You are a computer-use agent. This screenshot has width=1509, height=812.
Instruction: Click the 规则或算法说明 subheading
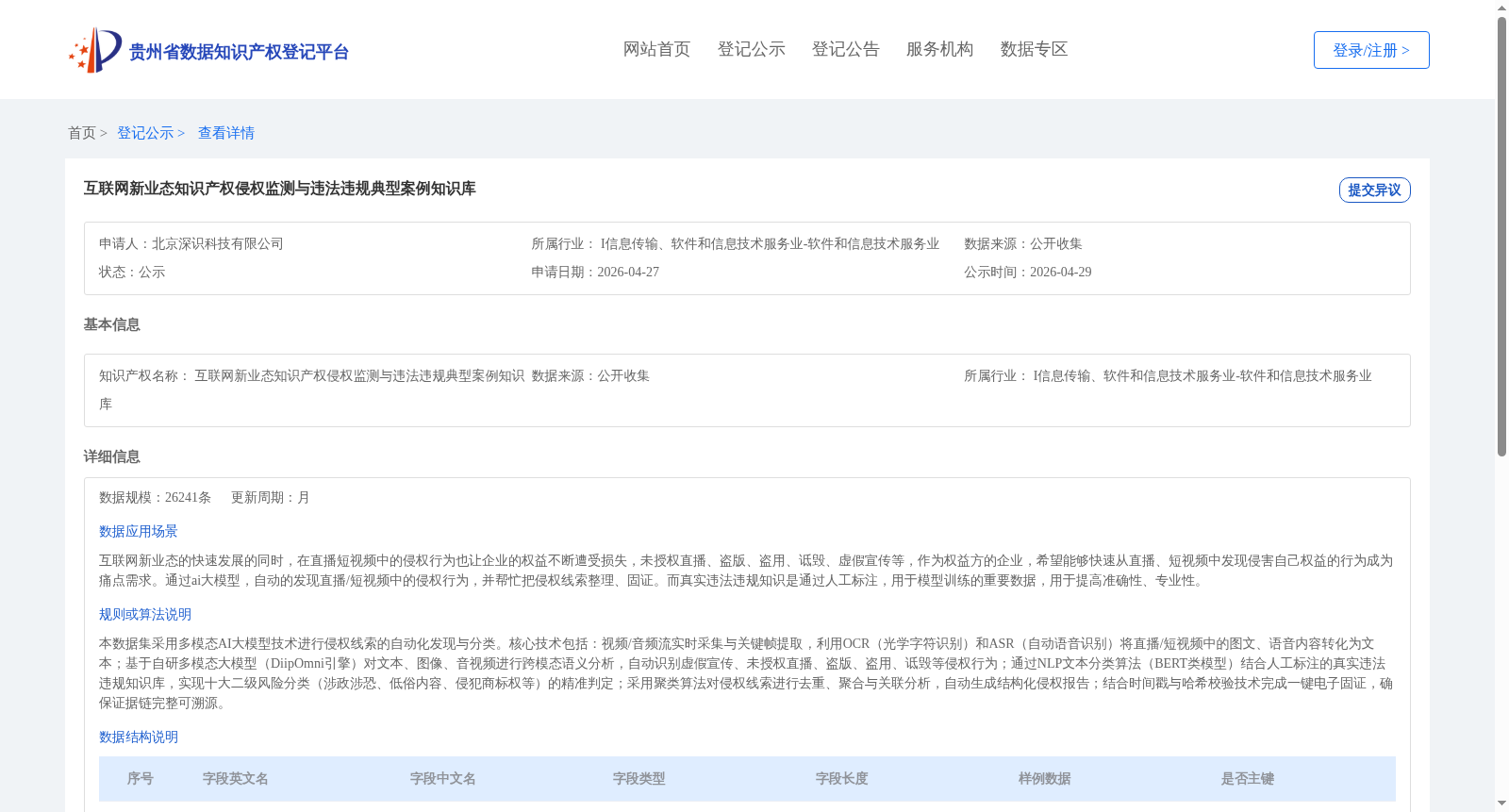click(145, 614)
